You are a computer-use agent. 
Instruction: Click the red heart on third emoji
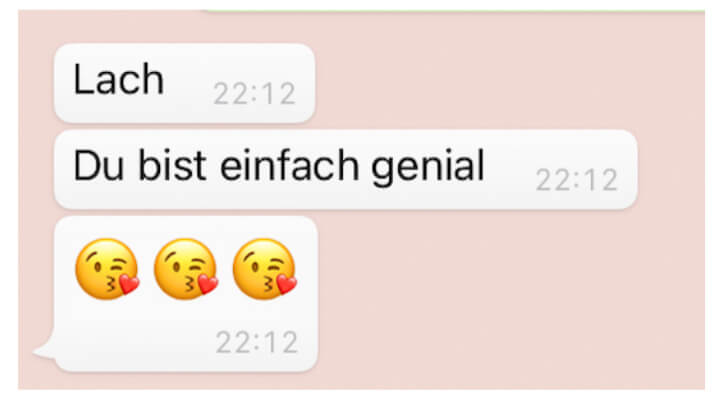[x=286, y=284]
